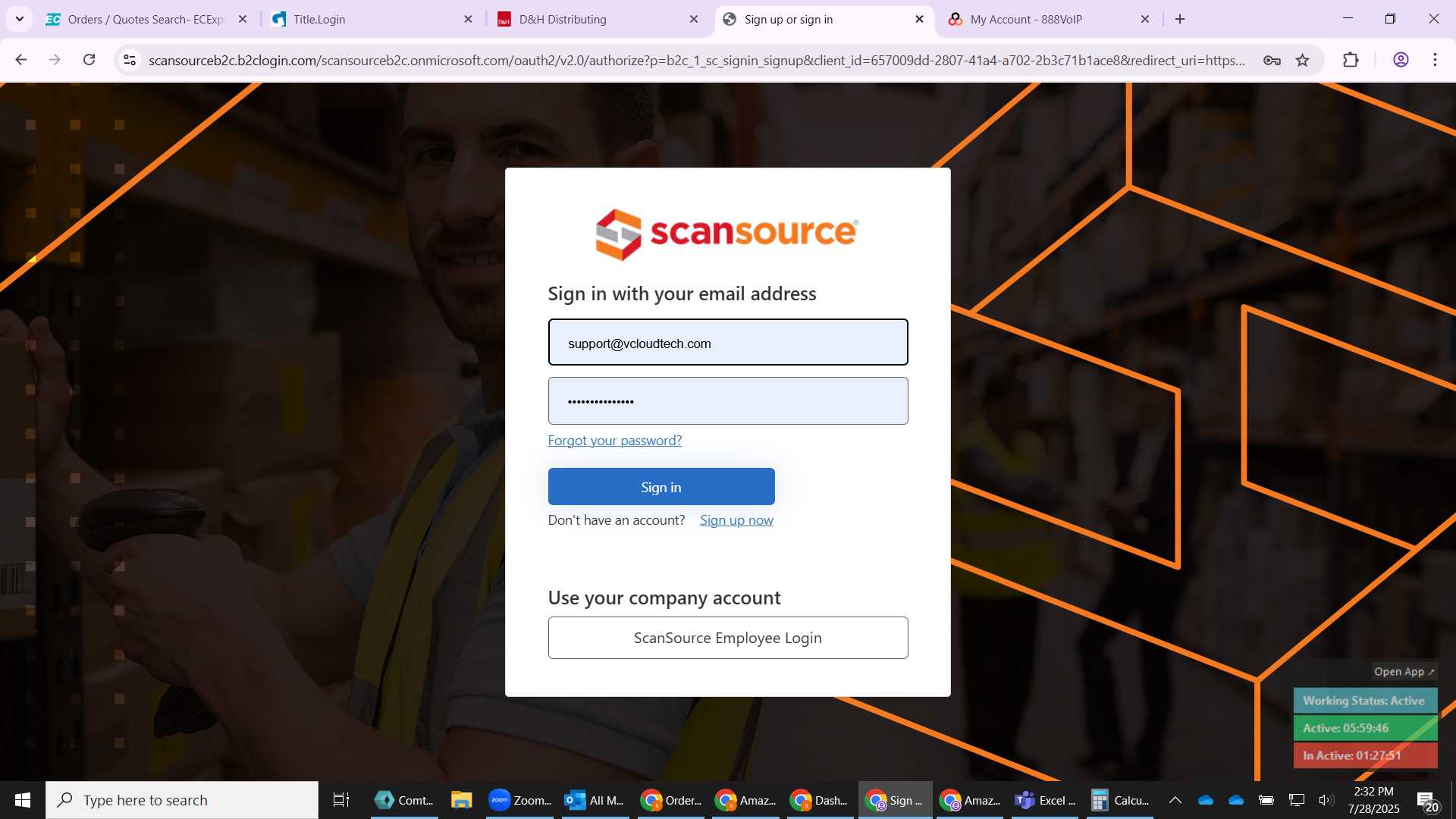This screenshot has height=819, width=1456.
Task: Click the address bar URL
Action: click(696, 60)
